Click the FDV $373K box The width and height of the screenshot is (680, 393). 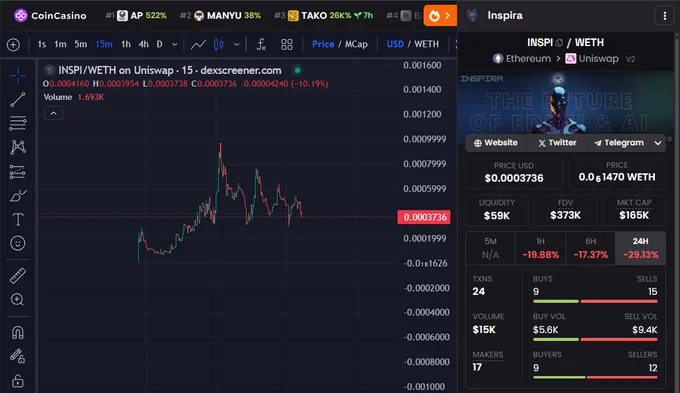point(565,210)
